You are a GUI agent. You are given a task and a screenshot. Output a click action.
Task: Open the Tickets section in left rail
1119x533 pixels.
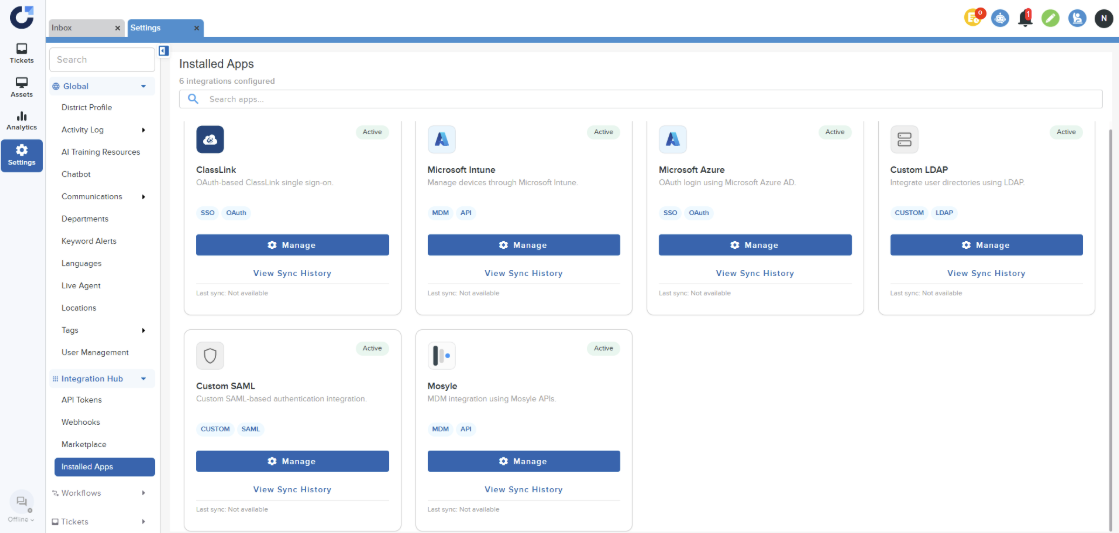tap(21, 53)
